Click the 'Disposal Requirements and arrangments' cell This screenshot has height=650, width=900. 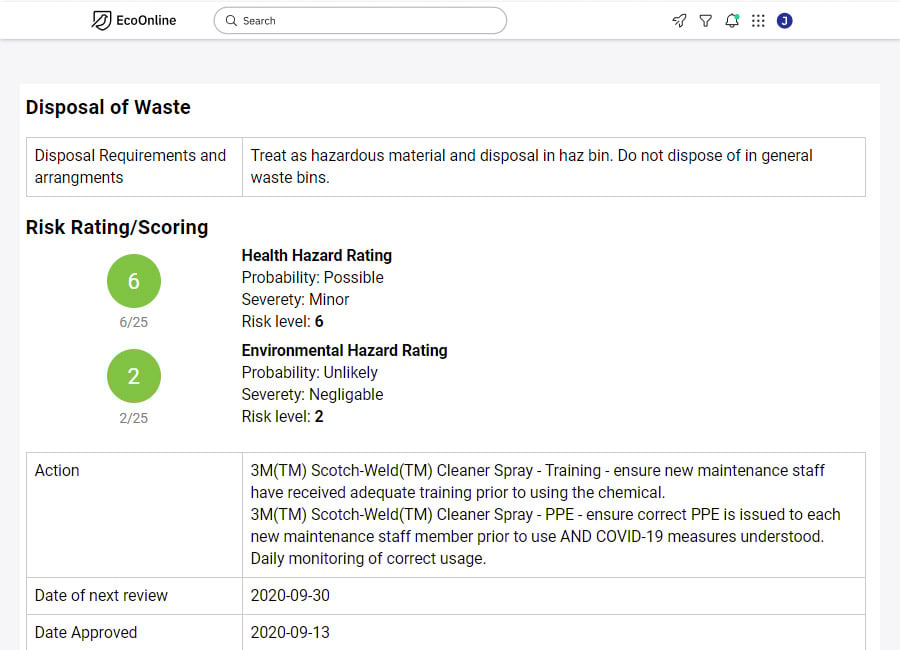point(134,167)
